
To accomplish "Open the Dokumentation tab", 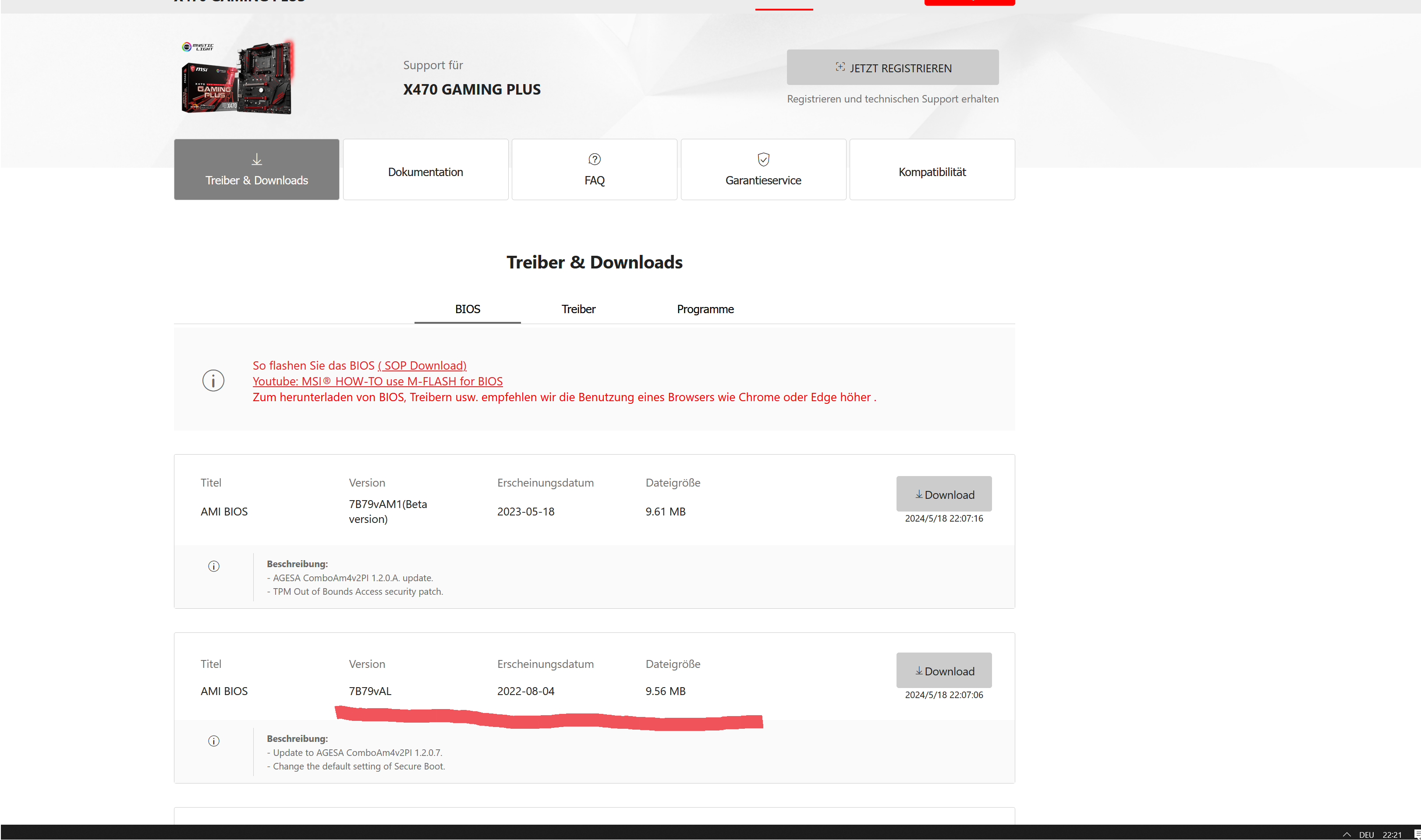I will [425, 172].
